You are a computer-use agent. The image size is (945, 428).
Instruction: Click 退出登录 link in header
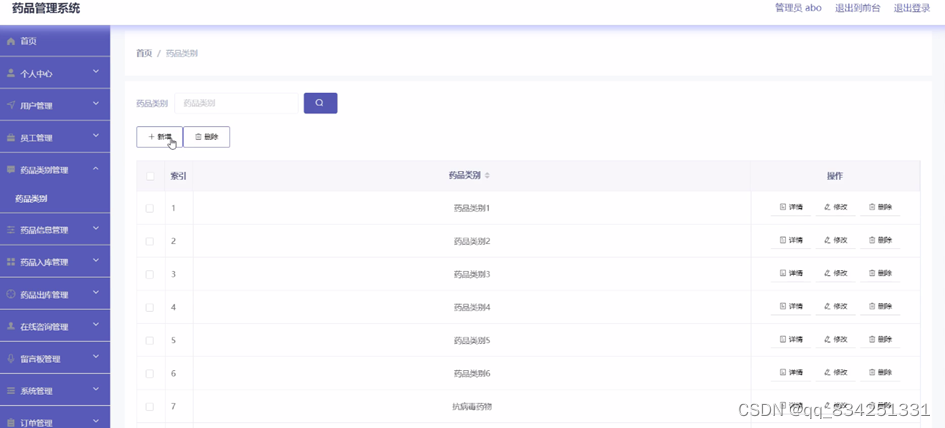click(x=912, y=8)
